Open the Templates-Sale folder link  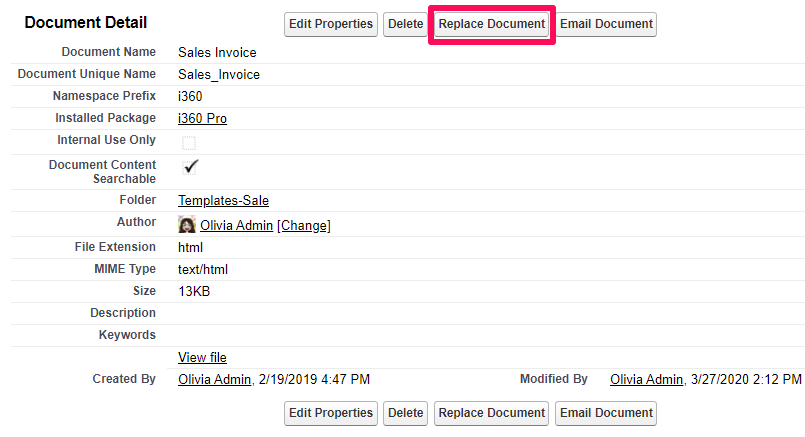pyautogui.click(x=223, y=201)
